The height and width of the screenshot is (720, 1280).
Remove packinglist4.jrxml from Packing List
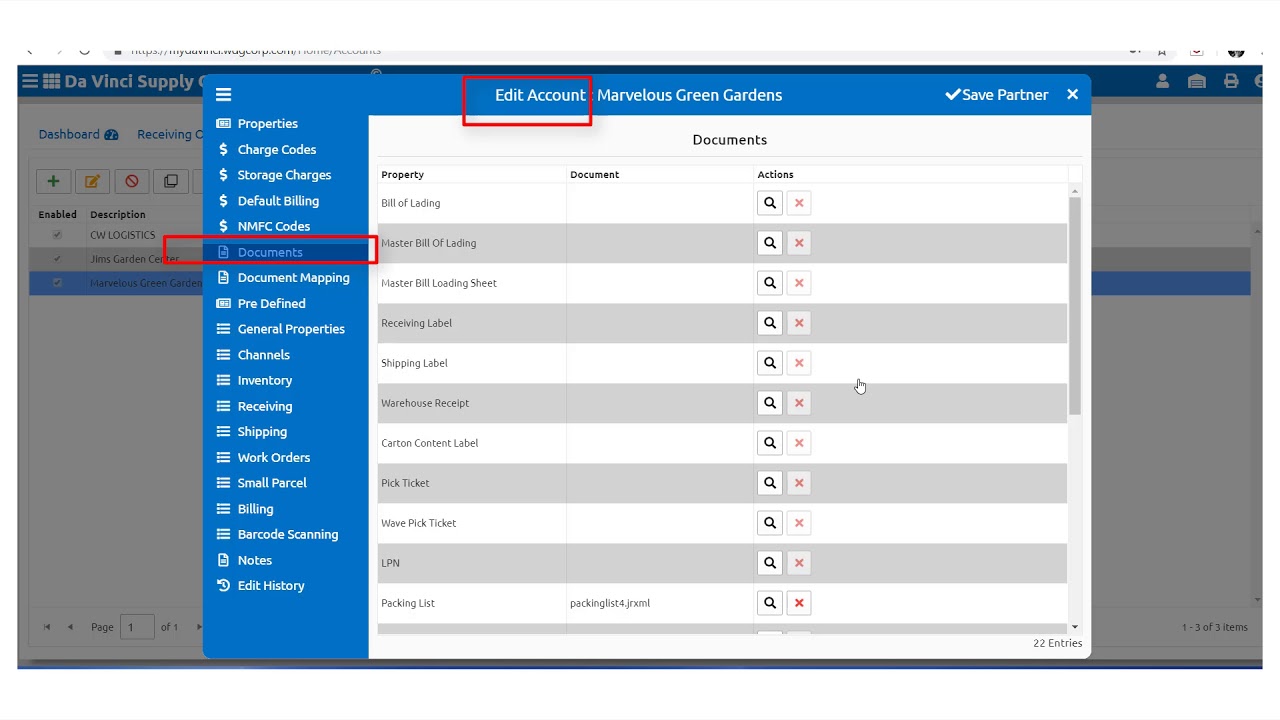pyautogui.click(x=799, y=603)
